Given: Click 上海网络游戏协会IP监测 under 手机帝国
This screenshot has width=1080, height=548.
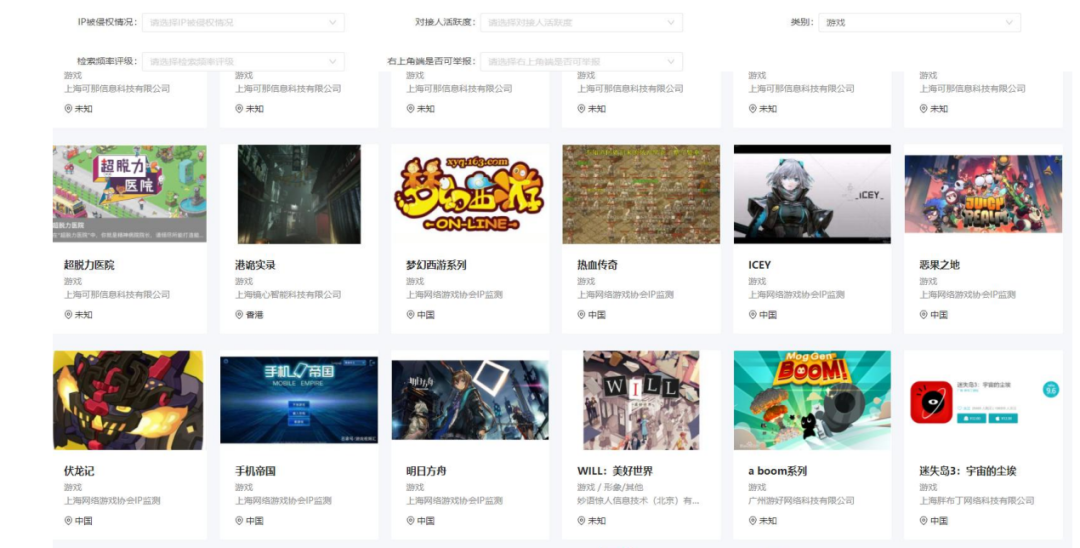Looking at the screenshot, I should click(283, 500).
